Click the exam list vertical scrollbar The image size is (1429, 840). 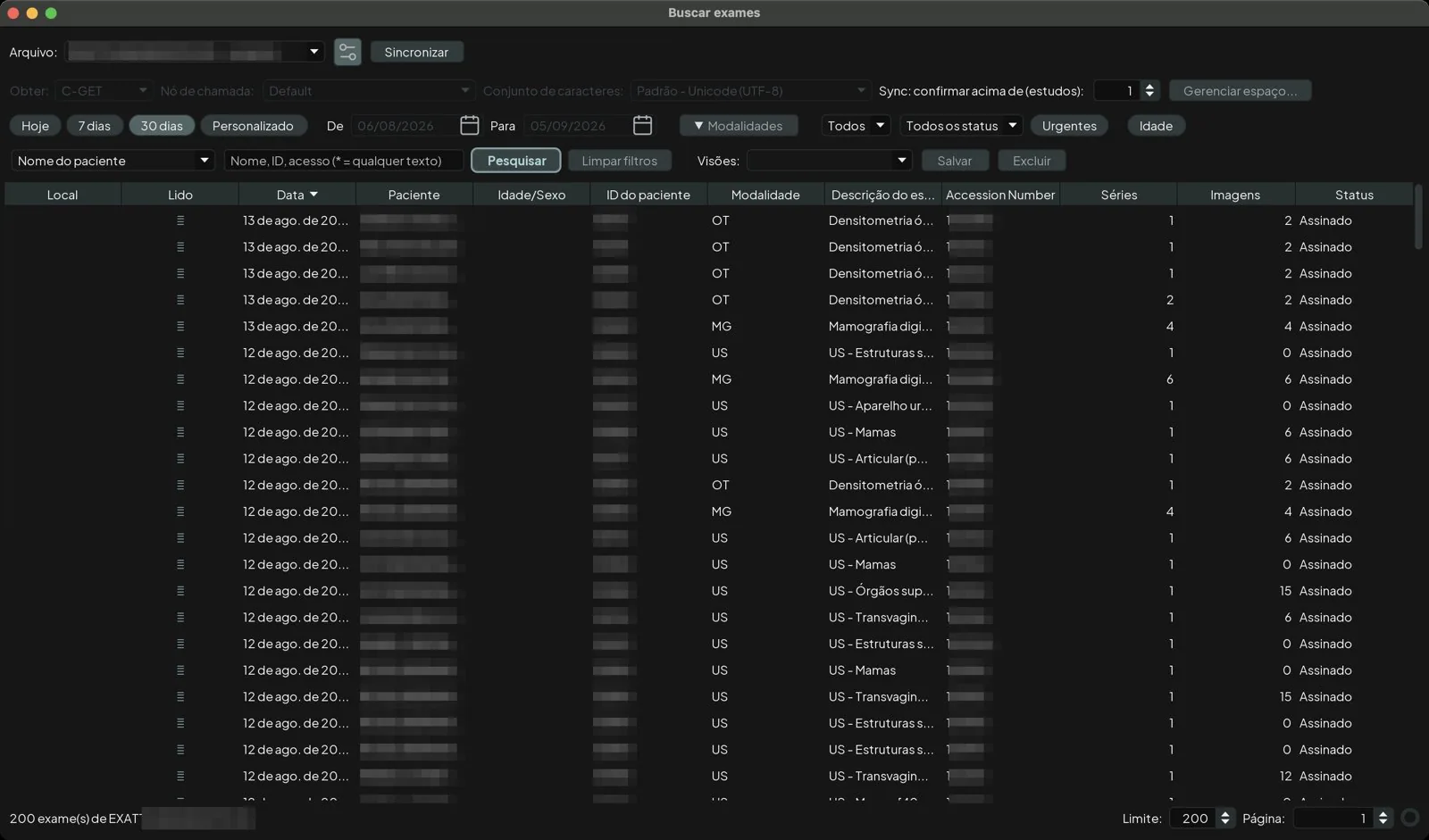click(x=1419, y=218)
